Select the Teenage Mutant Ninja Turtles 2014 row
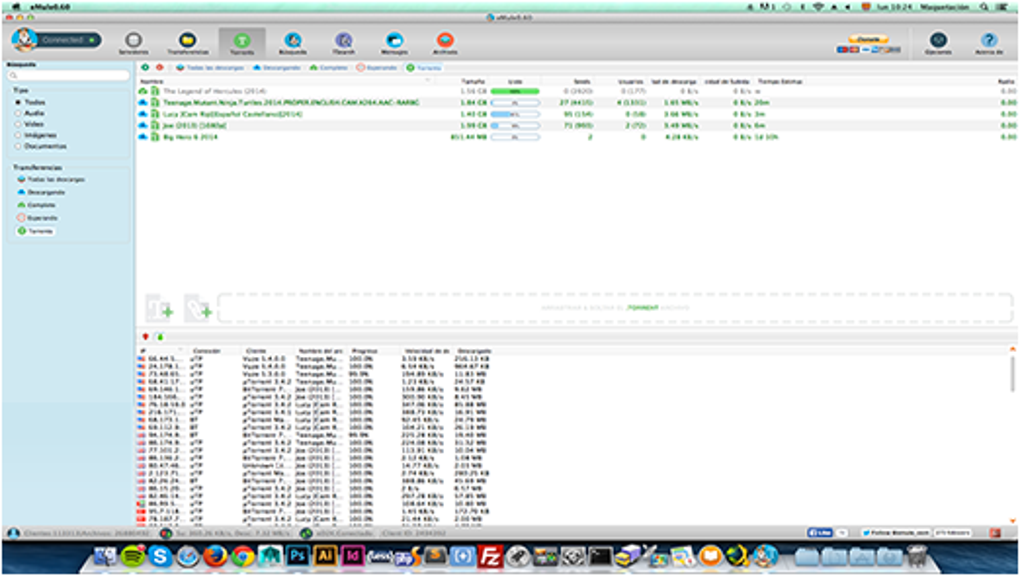Image resolution: width=1020 pixels, height=582 pixels. click(x=576, y=103)
